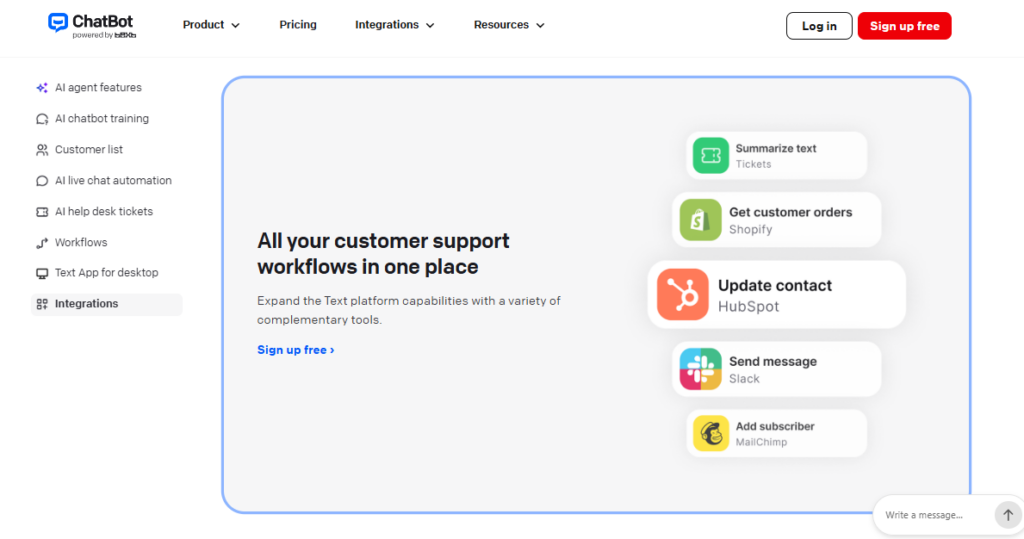Click the Shopify bag icon
1024x539 pixels.
[700, 220]
